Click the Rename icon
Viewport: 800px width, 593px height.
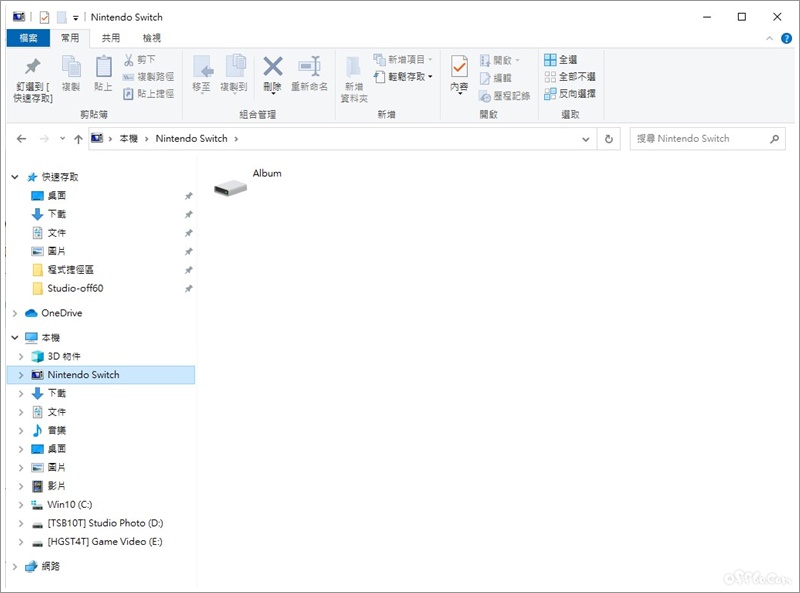click(310, 66)
